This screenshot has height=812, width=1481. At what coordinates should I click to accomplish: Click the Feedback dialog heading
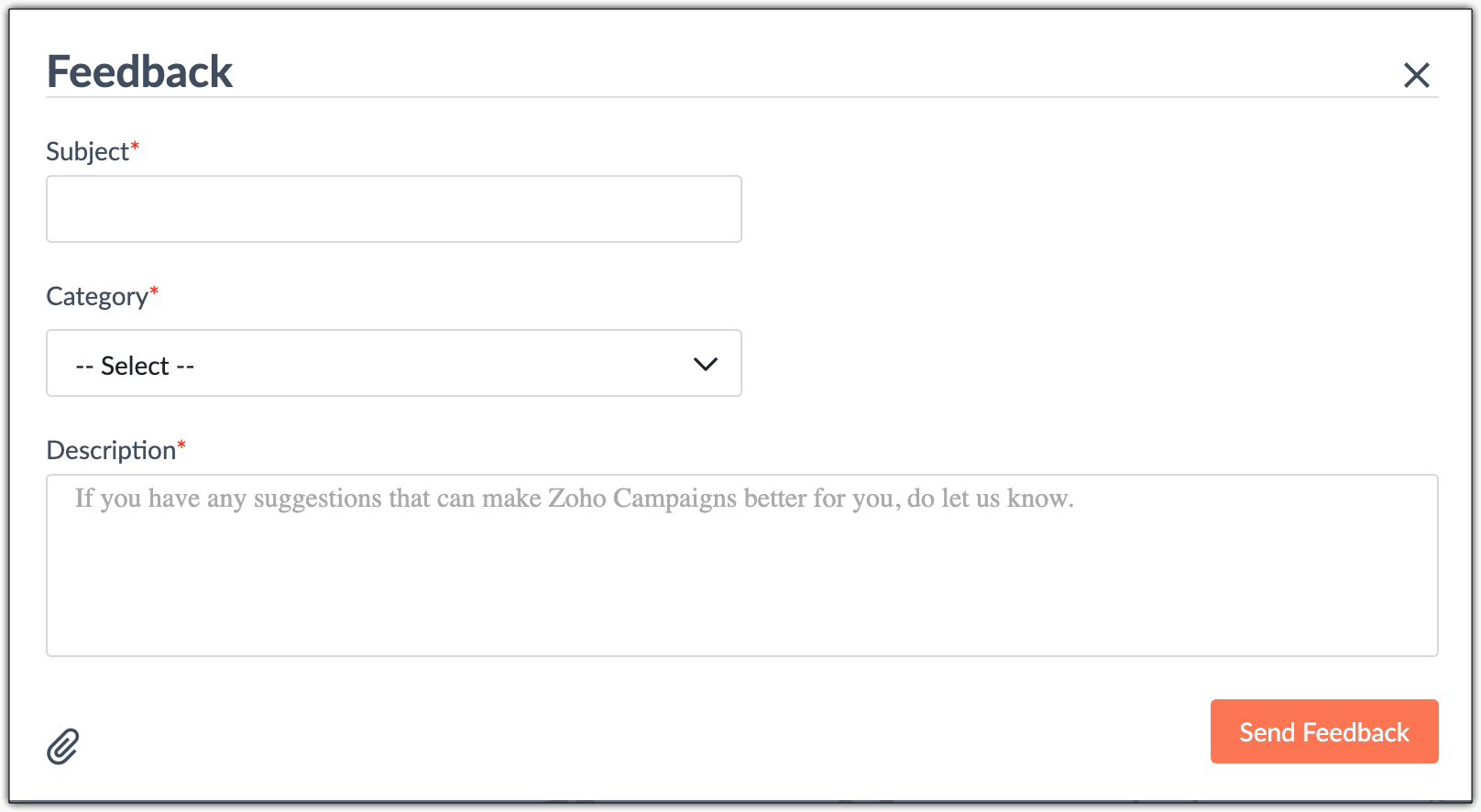tap(140, 72)
